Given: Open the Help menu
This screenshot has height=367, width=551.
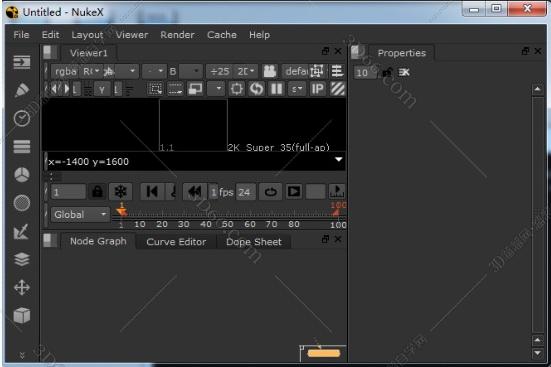Looking at the screenshot, I should pyautogui.click(x=260, y=35).
